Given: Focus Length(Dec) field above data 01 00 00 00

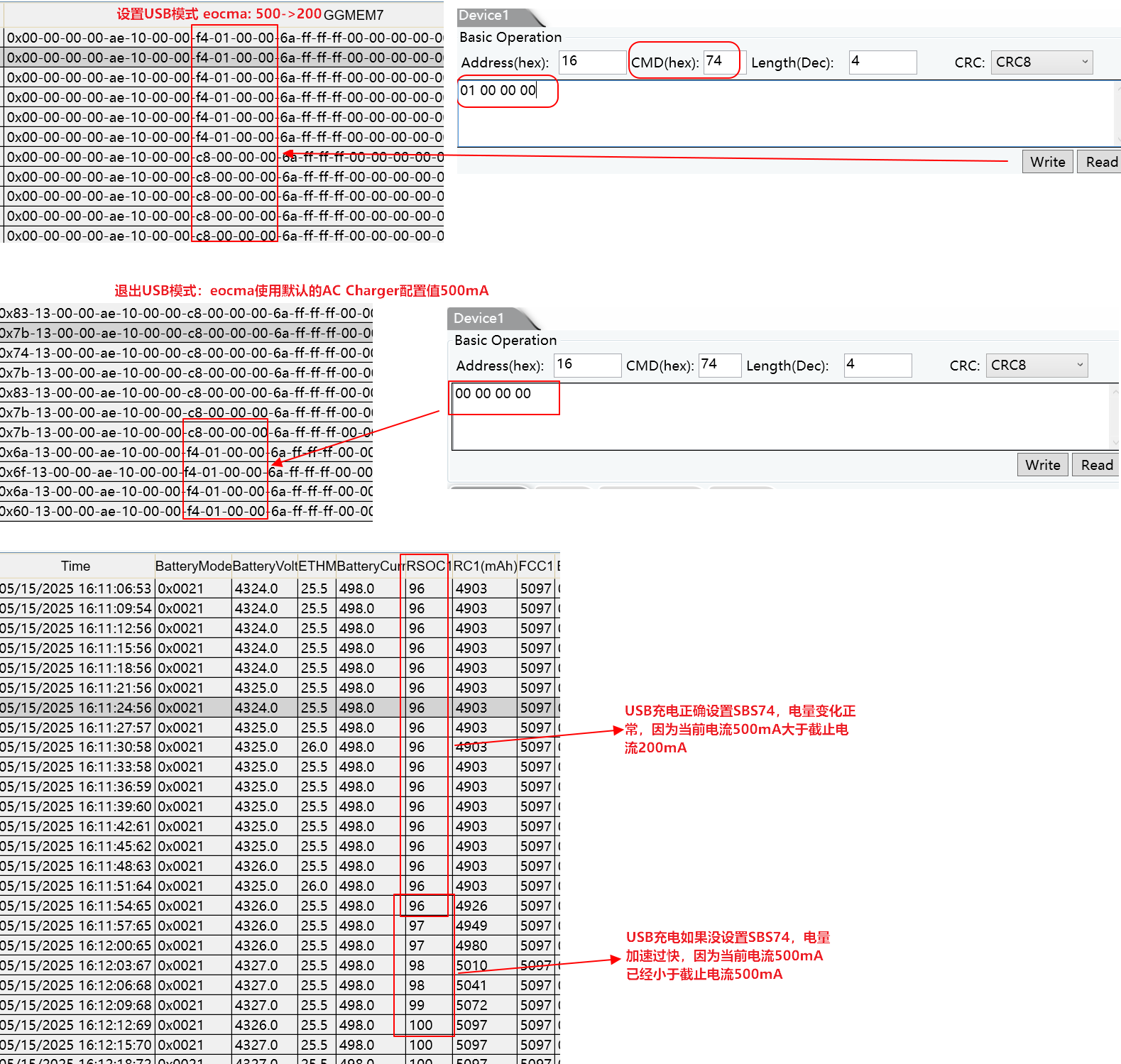Looking at the screenshot, I should (882, 62).
